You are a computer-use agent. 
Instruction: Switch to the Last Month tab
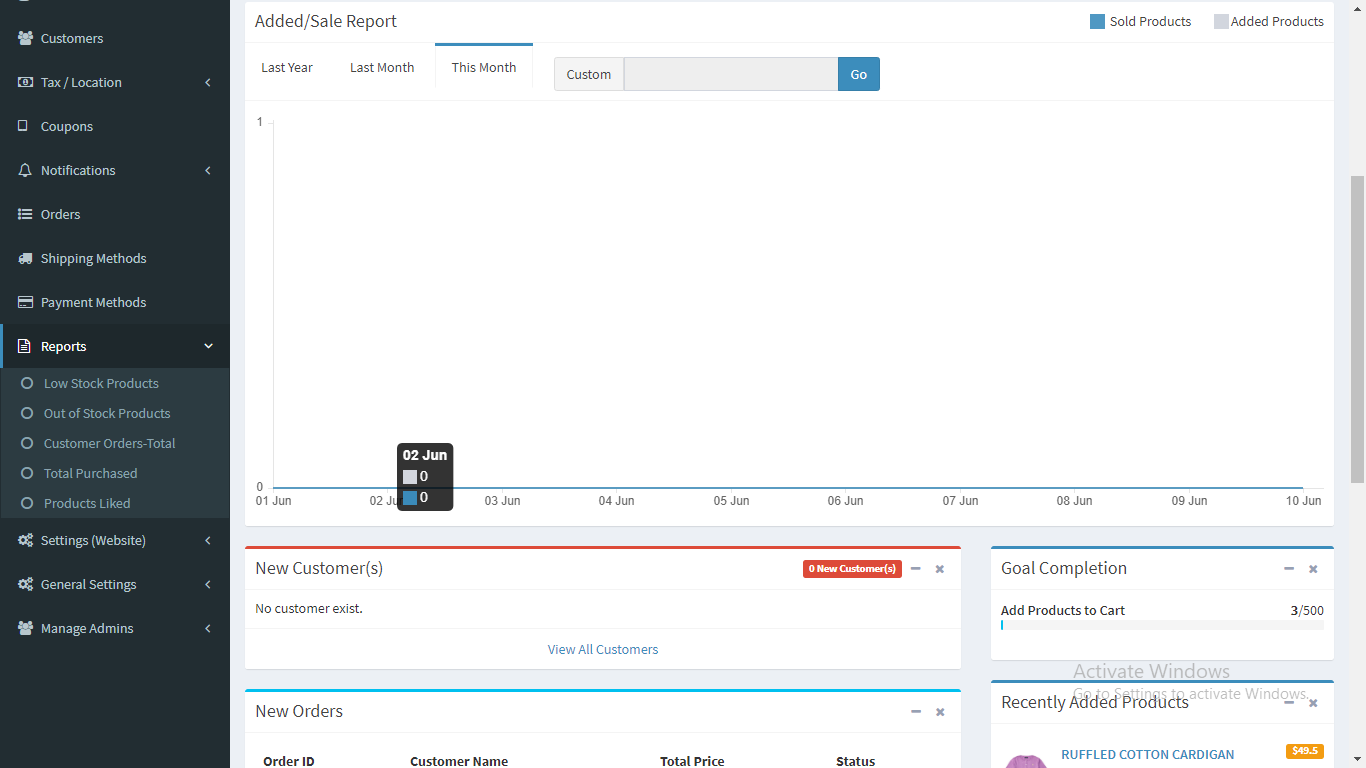point(382,67)
